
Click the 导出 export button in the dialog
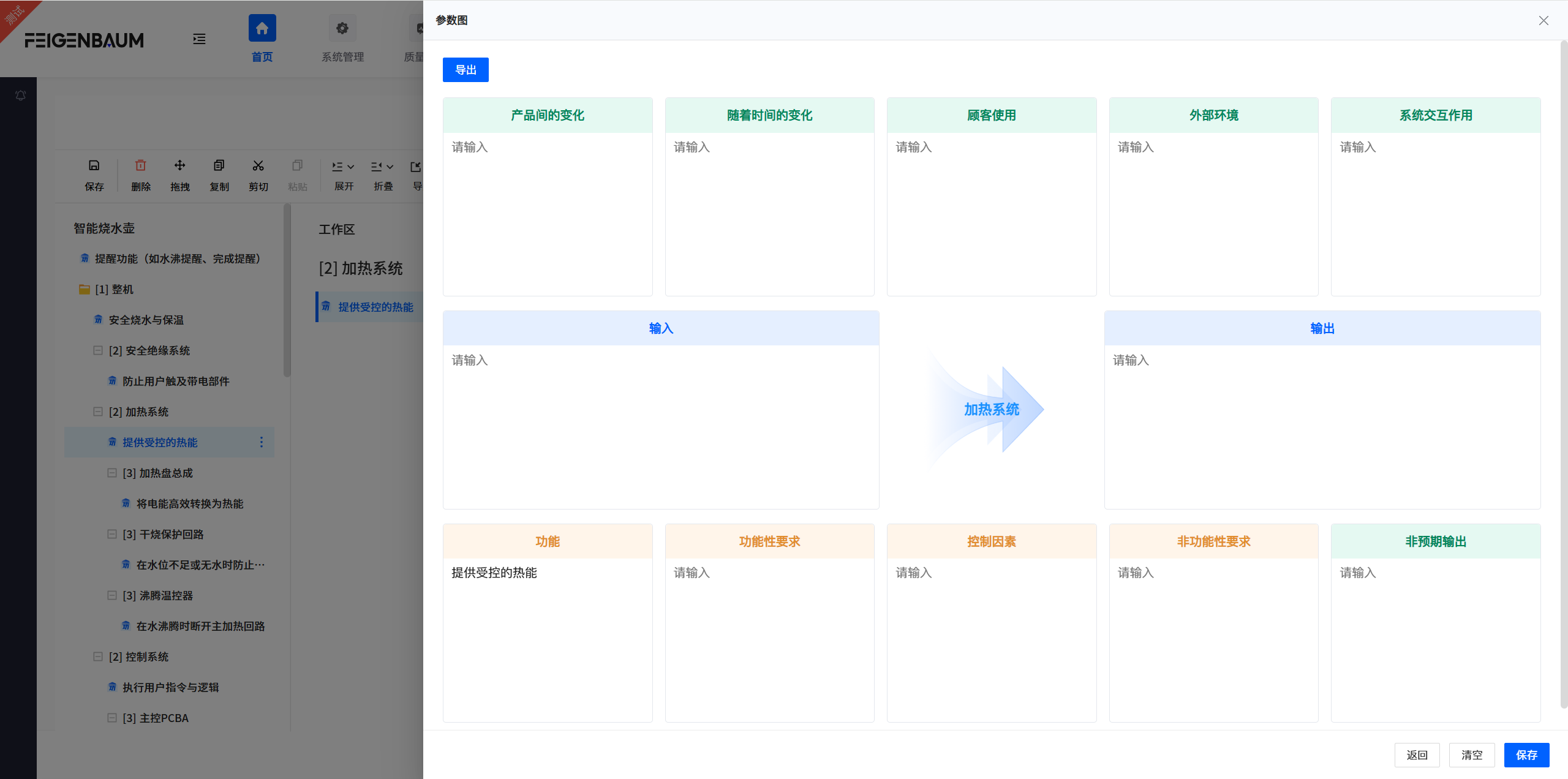tap(465, 69)
